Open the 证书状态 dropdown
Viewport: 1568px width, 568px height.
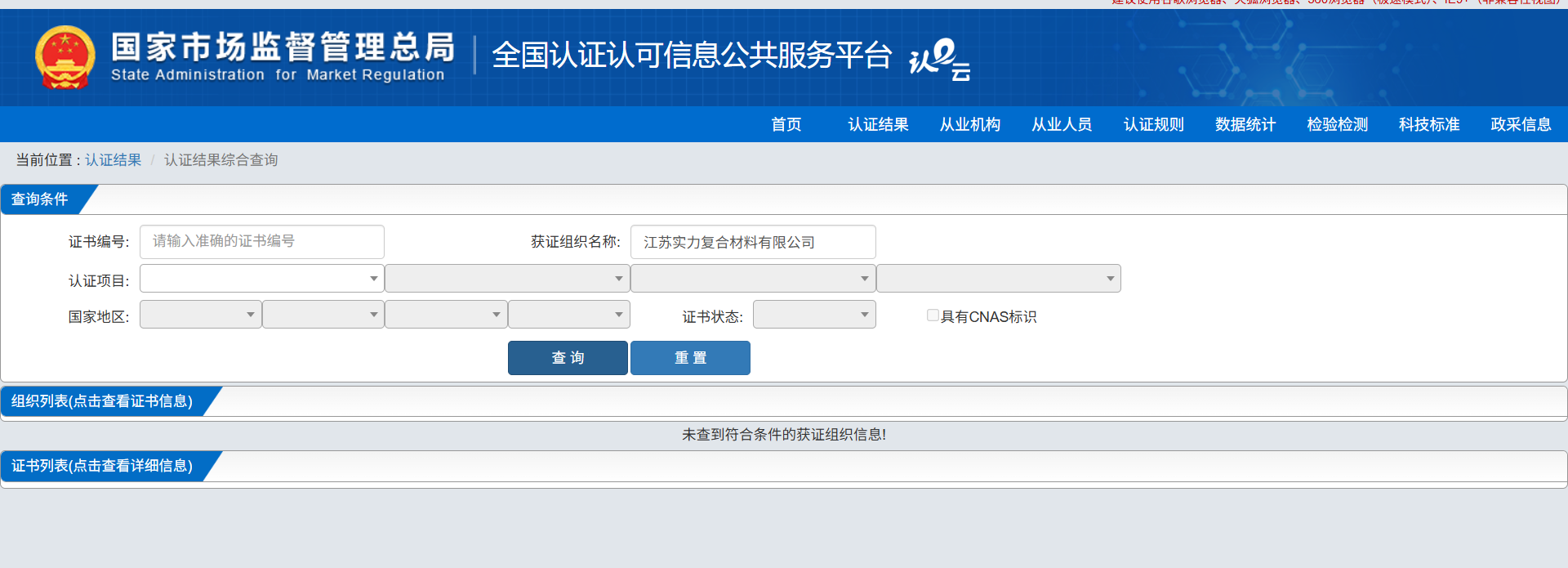(814, 315)
